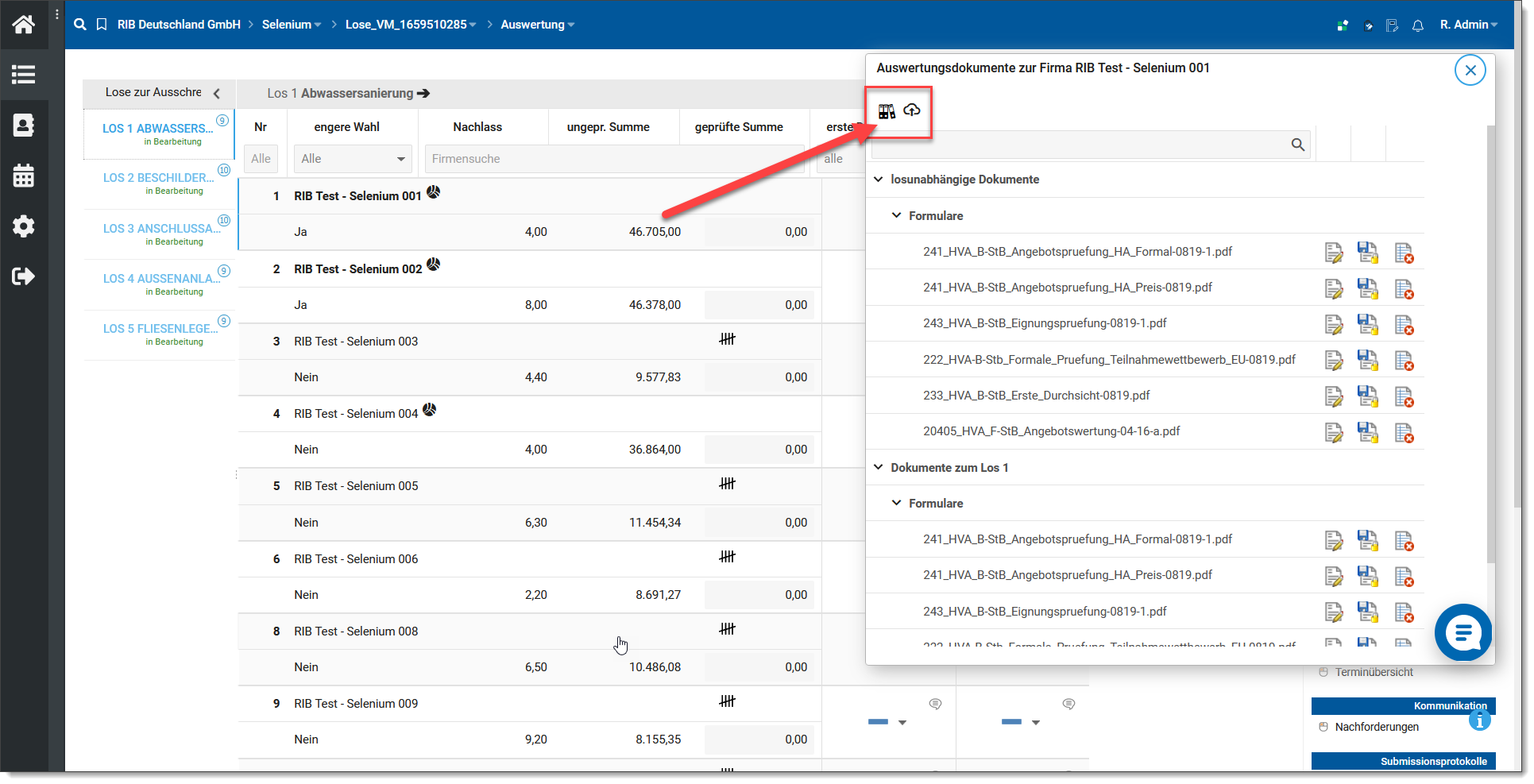The image size is (1534, 784).
Task: Open Nachforderungen link
Action: coord(1377,727)
